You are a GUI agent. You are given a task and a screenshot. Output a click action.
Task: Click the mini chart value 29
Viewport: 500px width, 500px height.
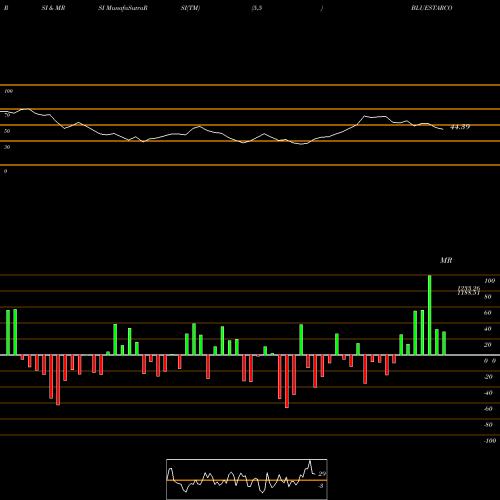pos(322,474)
